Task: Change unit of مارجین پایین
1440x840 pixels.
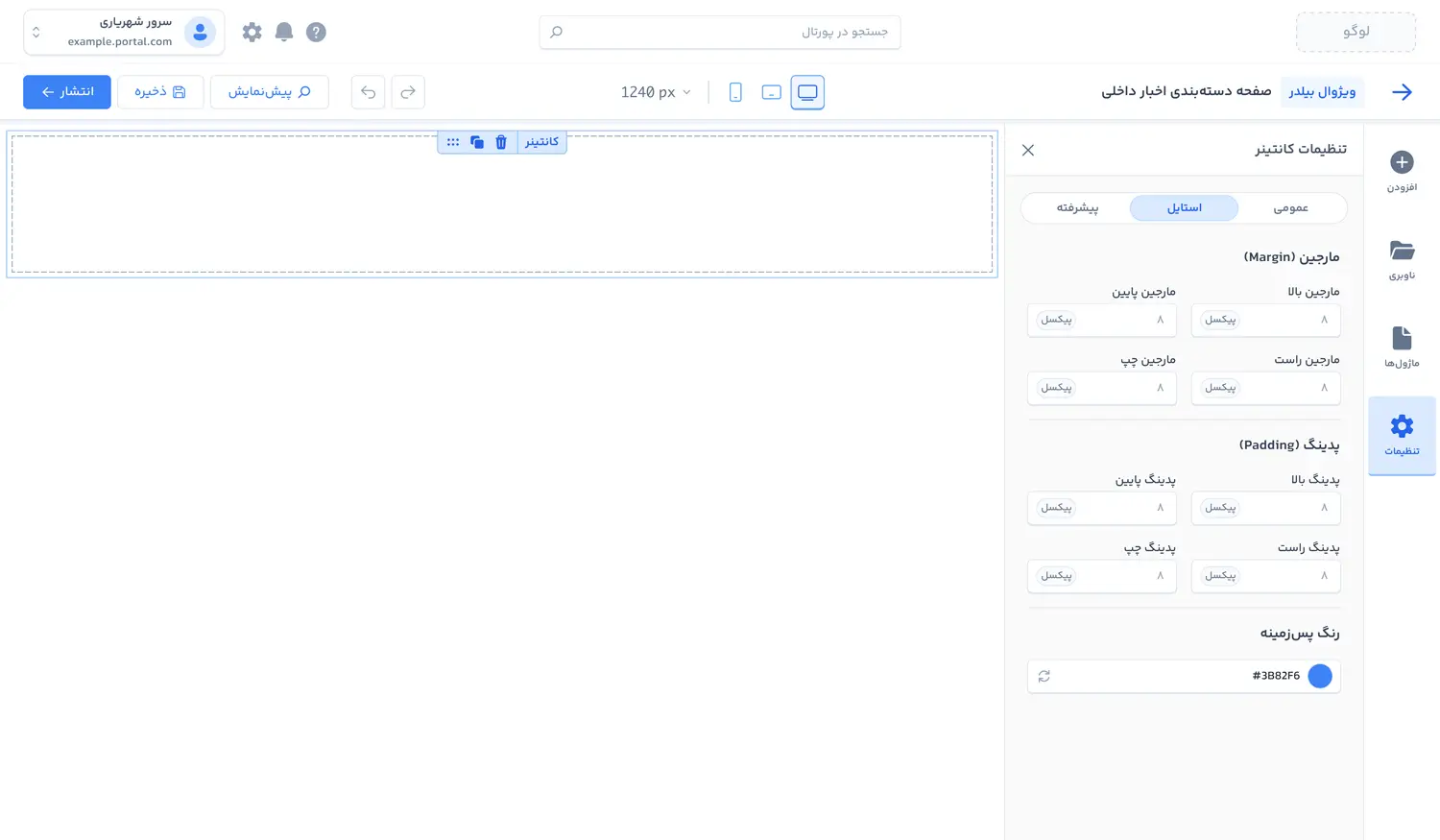Action: tap(1056, 320)
